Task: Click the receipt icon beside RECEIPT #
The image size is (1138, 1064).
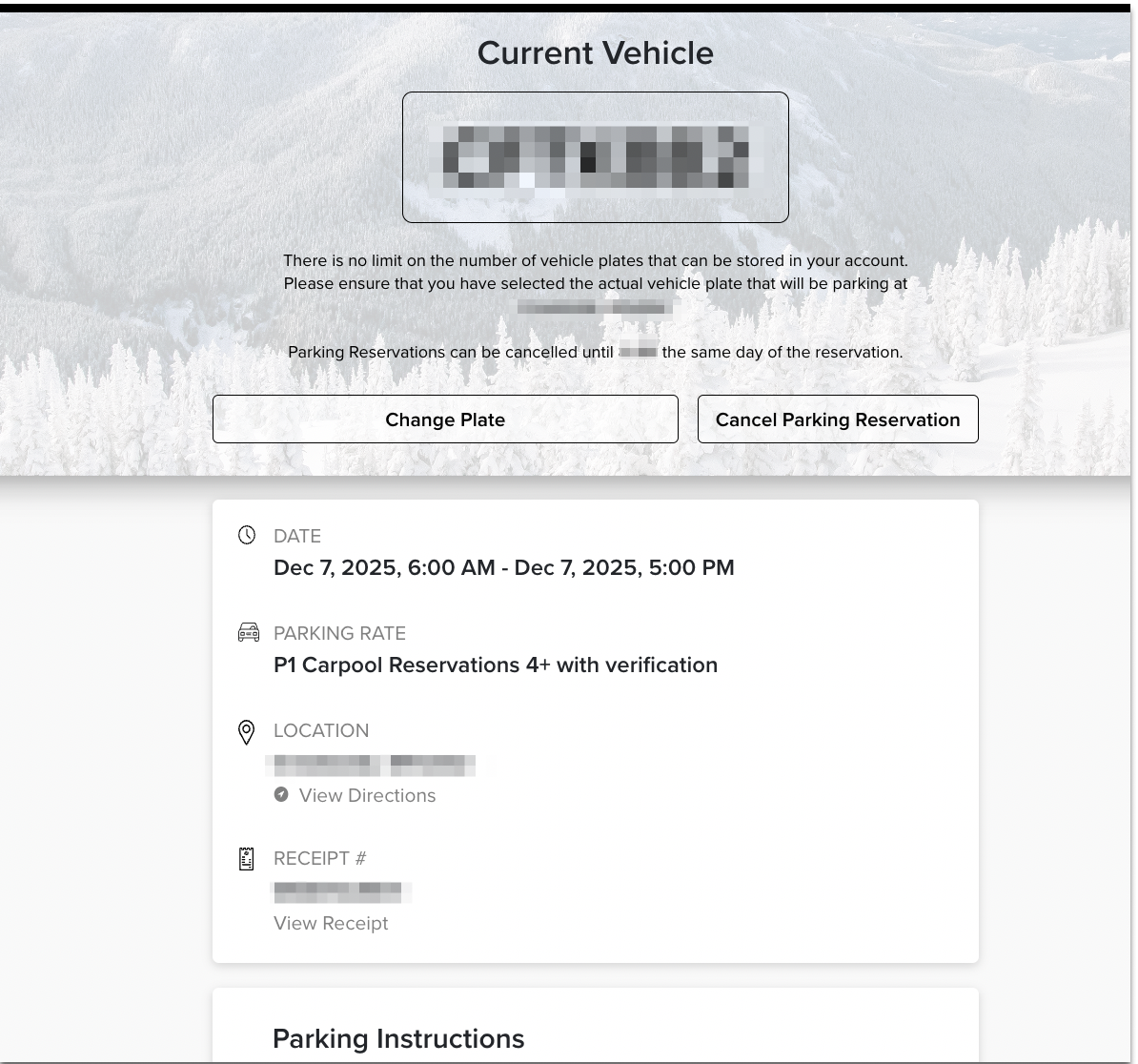Action: pos(246,858)
